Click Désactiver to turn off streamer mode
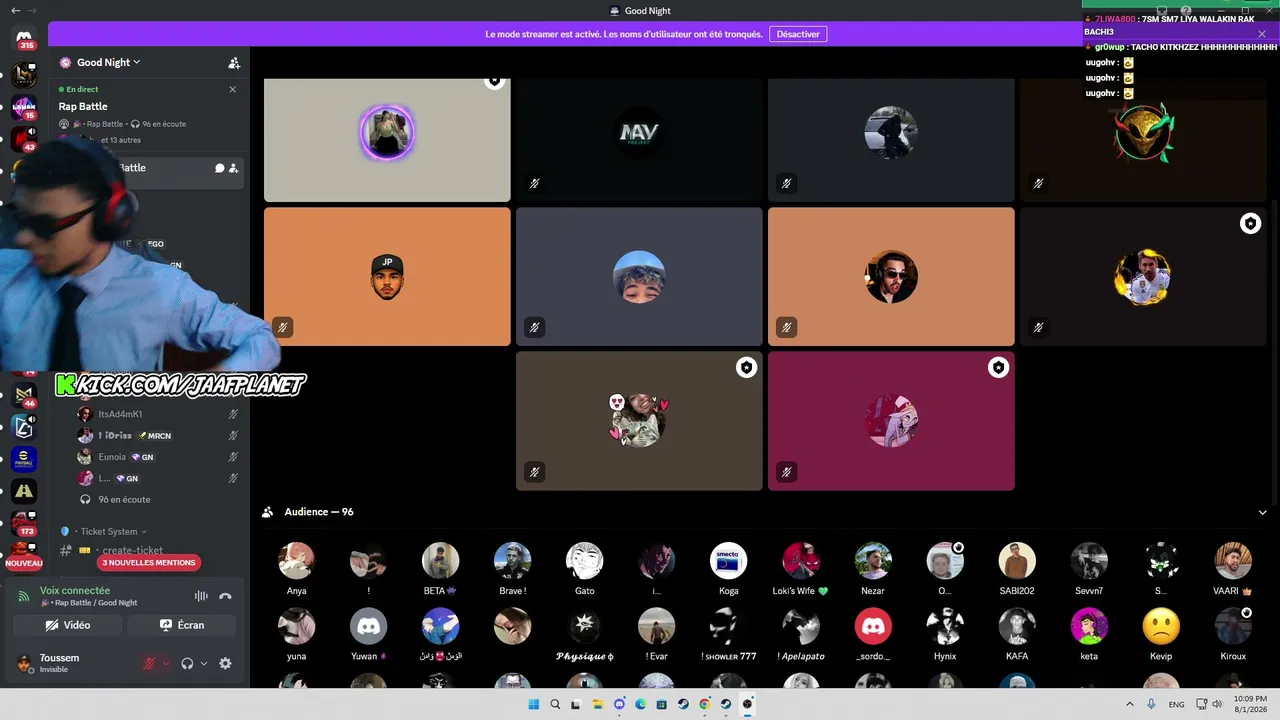1280x720 pixels. tap(798, 34)
